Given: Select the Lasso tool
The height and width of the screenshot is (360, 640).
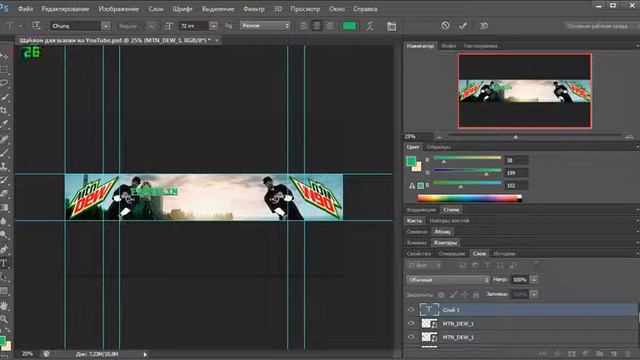Looking at the screenshot, I should click(4, 83).
